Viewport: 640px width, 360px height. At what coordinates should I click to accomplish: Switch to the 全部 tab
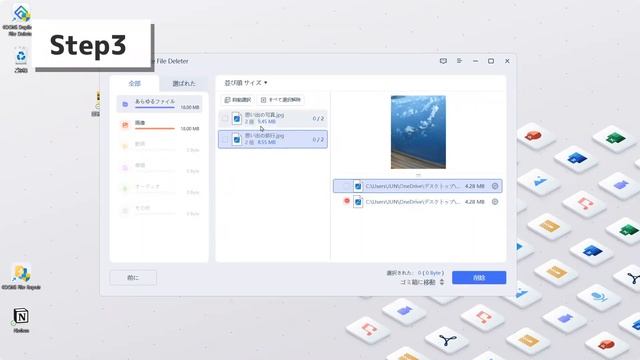135,83
